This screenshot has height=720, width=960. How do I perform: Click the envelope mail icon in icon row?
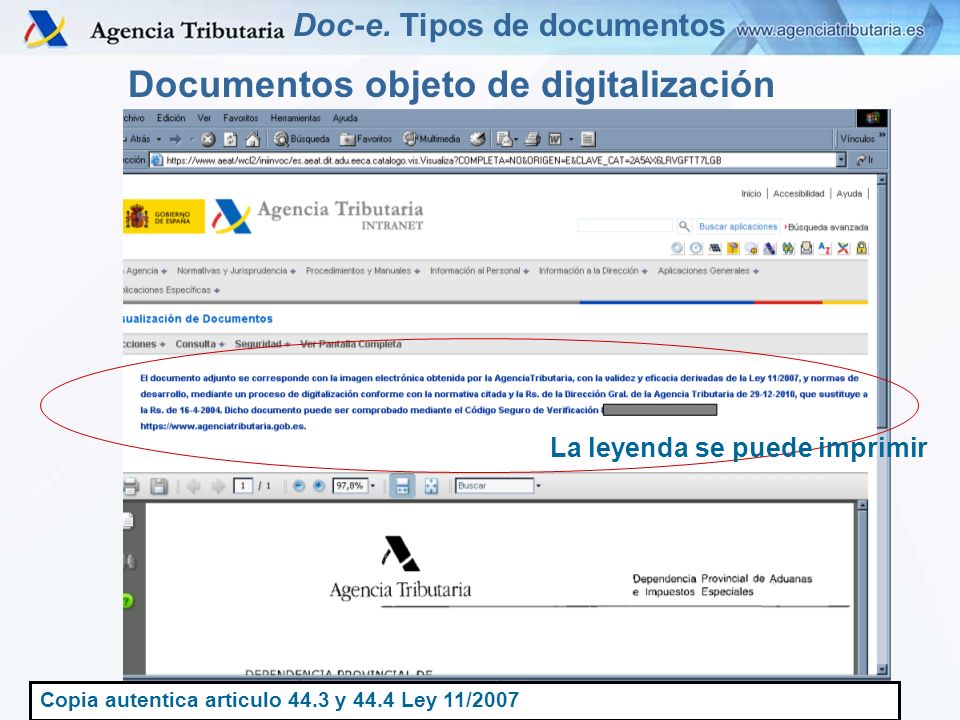[806, 248]
